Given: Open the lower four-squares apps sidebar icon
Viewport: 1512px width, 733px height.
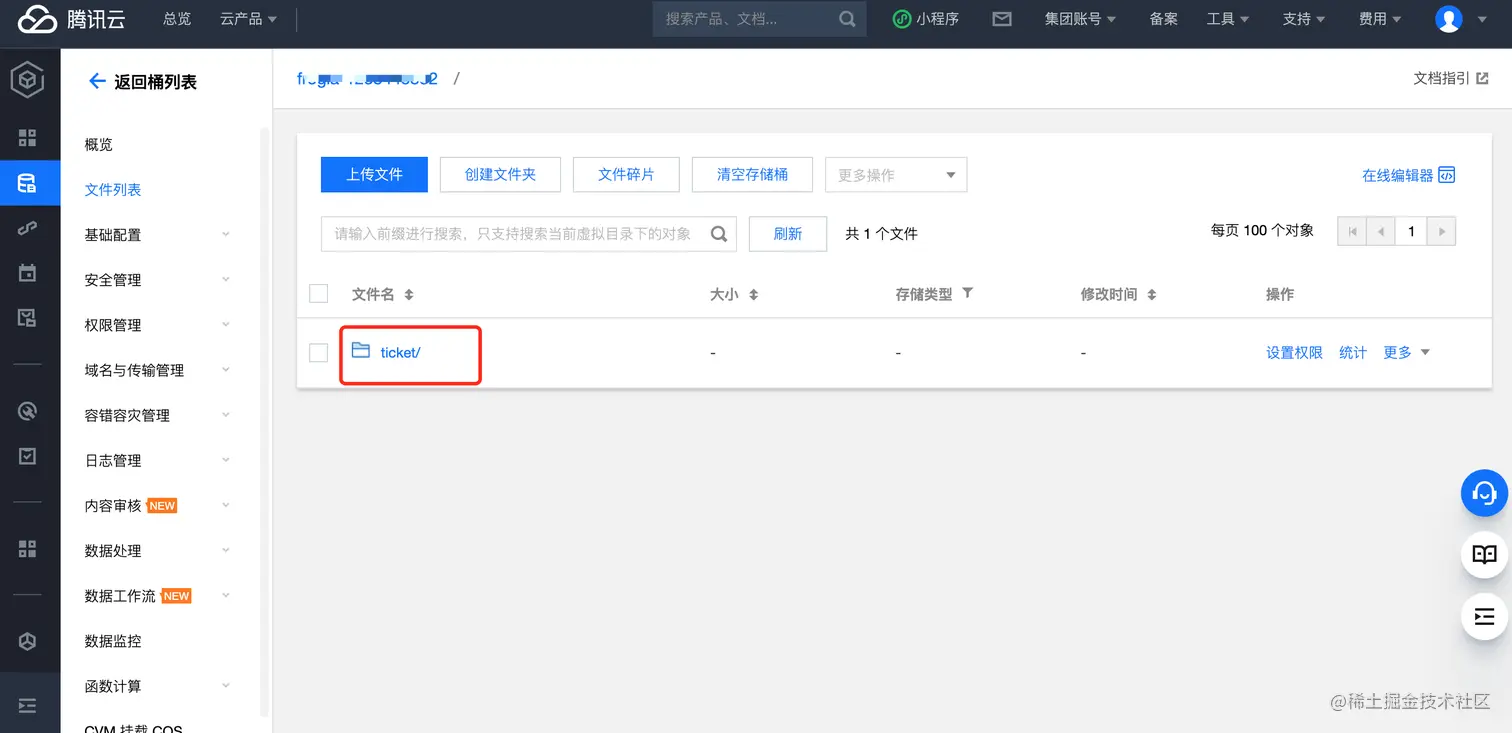Looking at the screenshot, I should pos(28,548).
